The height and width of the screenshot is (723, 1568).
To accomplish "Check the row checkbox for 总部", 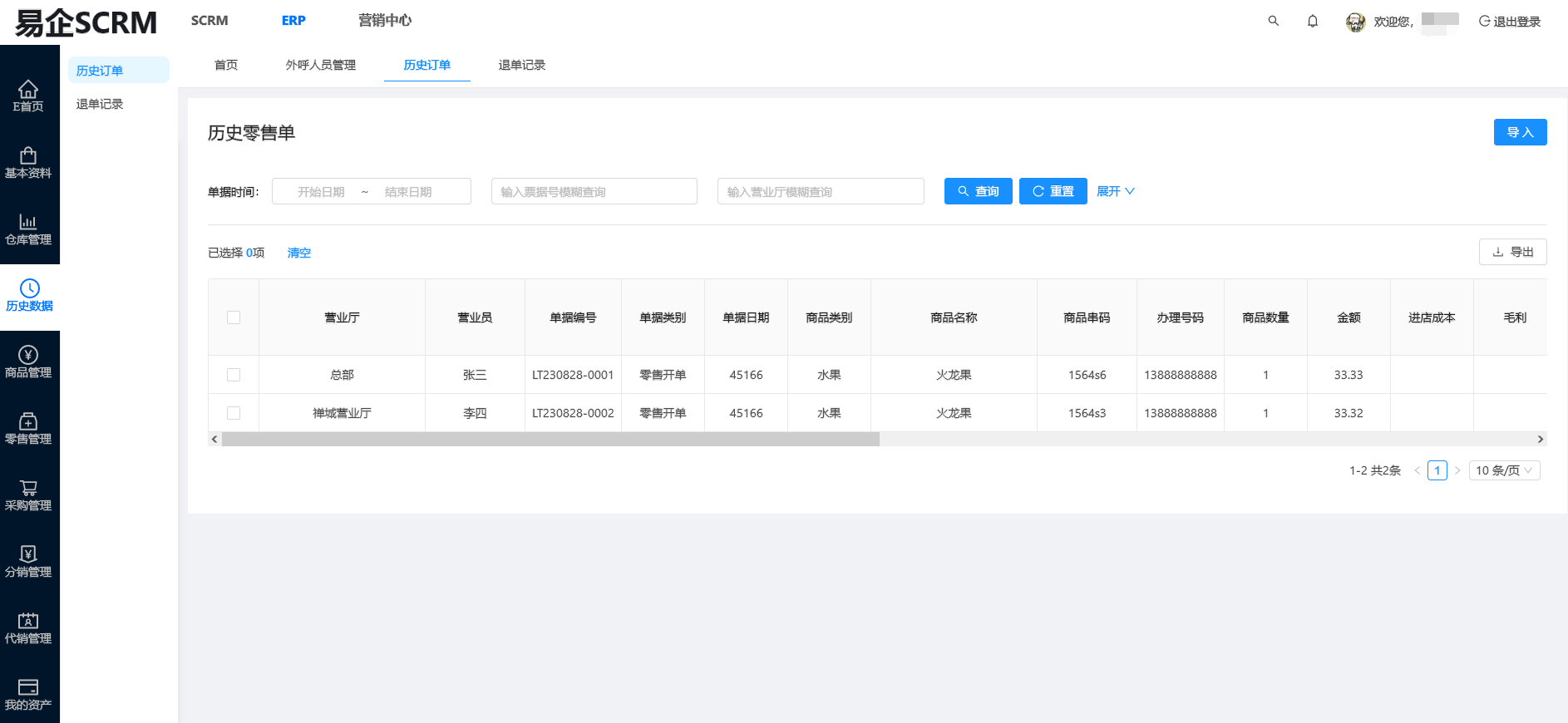I will click(x=234, y=375).
